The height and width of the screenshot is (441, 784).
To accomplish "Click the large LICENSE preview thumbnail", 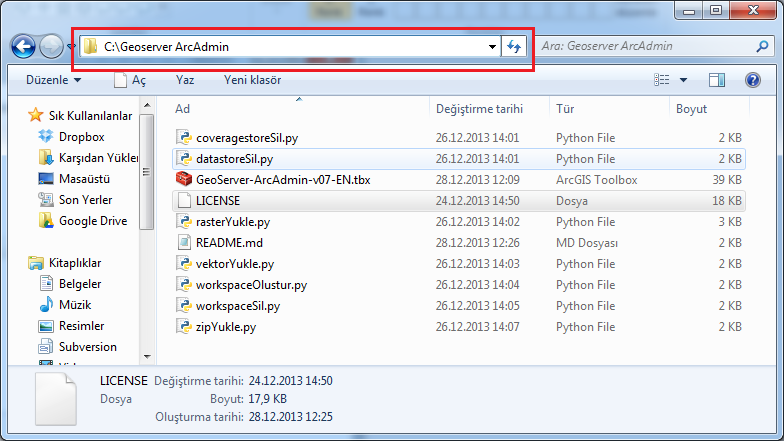I will (56, 400).
